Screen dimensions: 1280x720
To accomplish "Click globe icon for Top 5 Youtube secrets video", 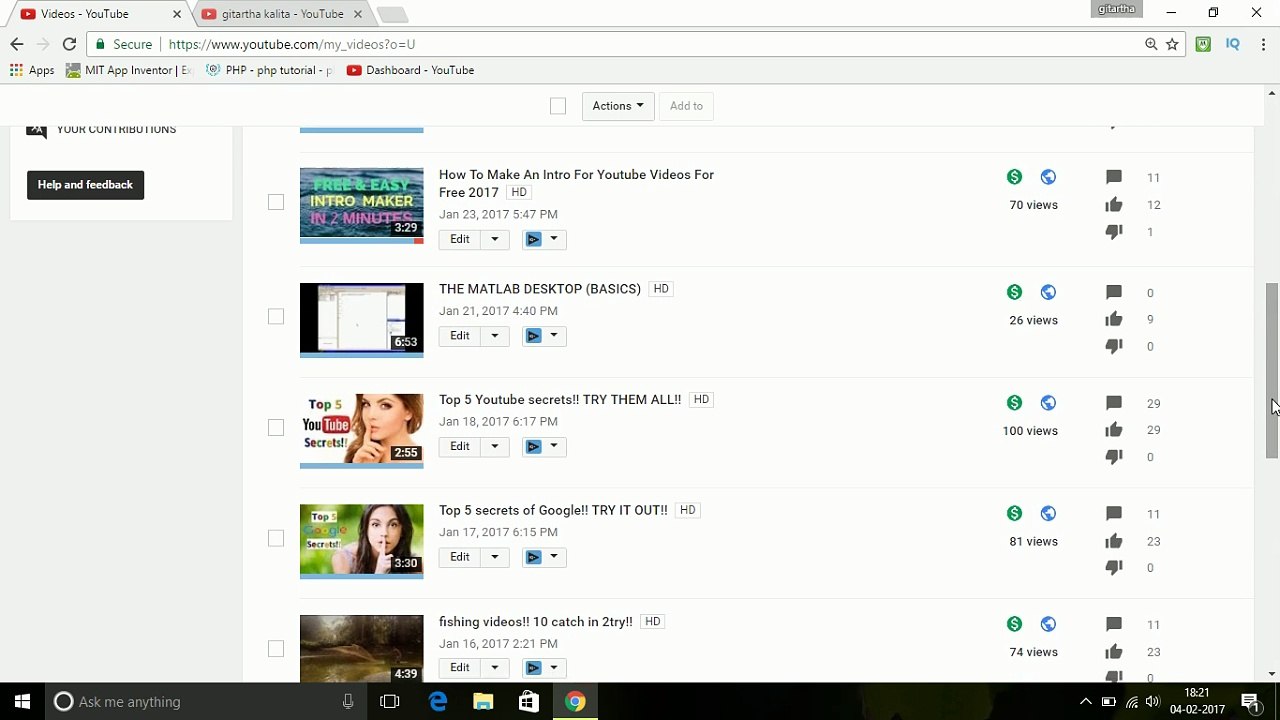I will point(1048,403).
